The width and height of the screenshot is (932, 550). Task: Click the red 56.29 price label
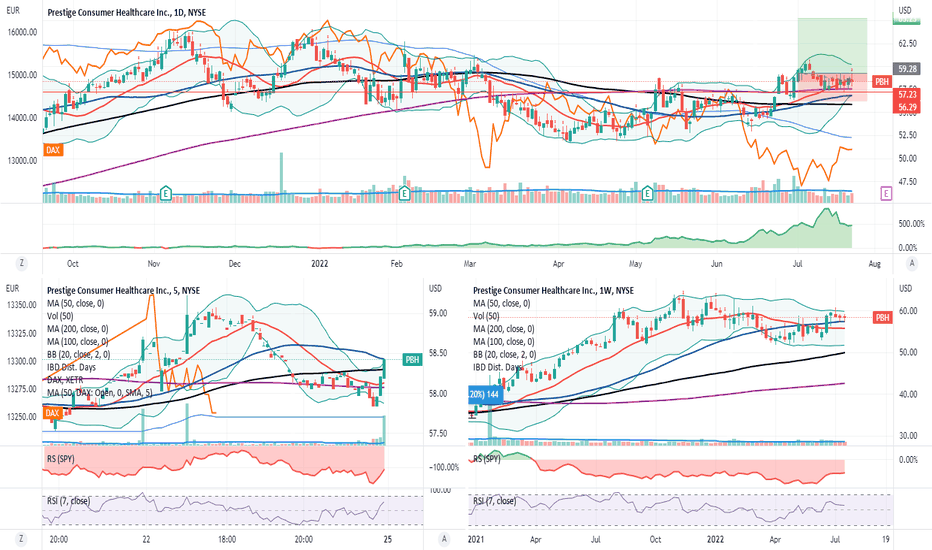(x=907, y=107)
